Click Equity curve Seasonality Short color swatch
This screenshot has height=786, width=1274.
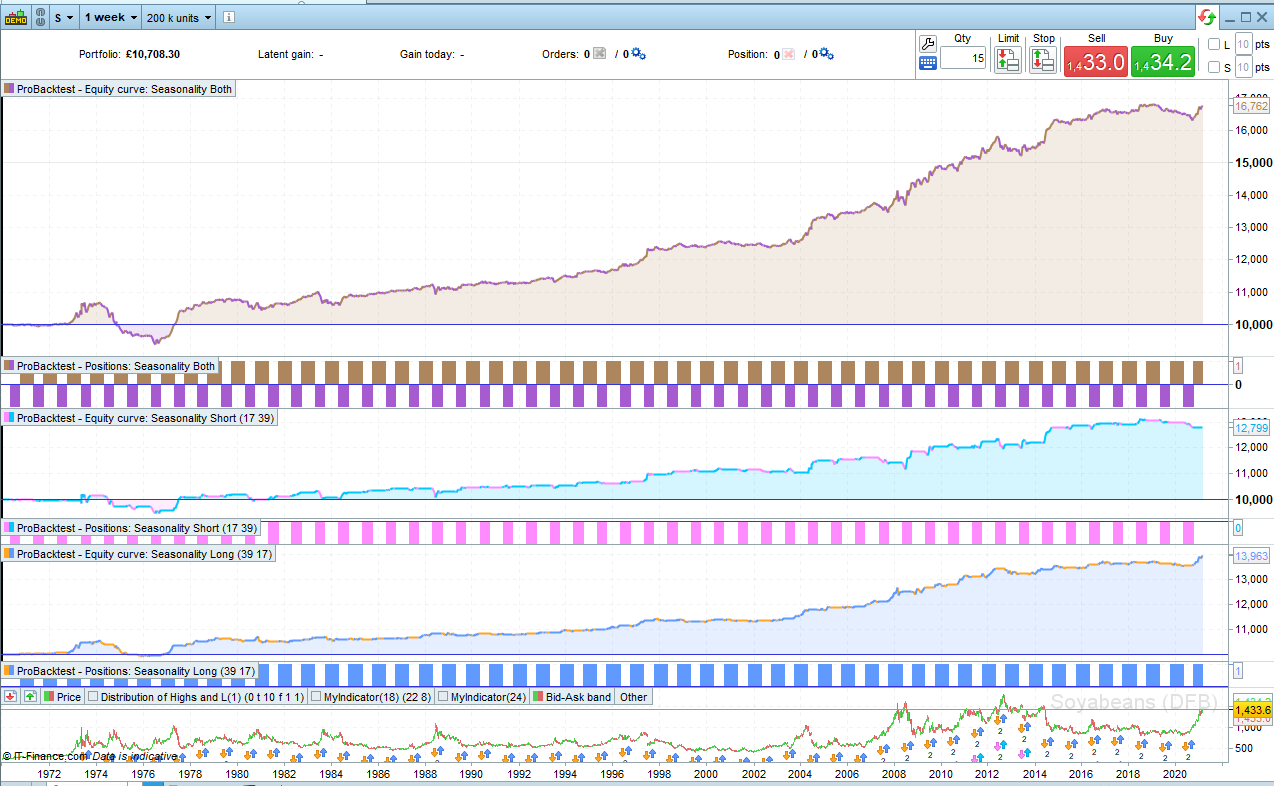[x=10, y=418]
